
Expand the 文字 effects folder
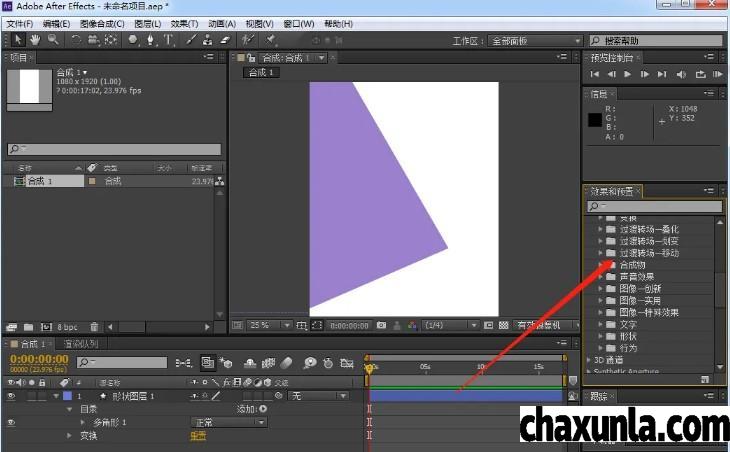click(601, 324)
